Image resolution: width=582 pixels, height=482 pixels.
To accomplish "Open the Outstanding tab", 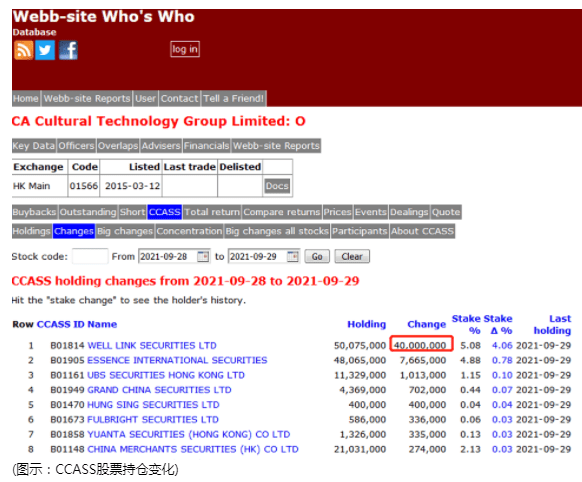I will click(x=88, y=212).
